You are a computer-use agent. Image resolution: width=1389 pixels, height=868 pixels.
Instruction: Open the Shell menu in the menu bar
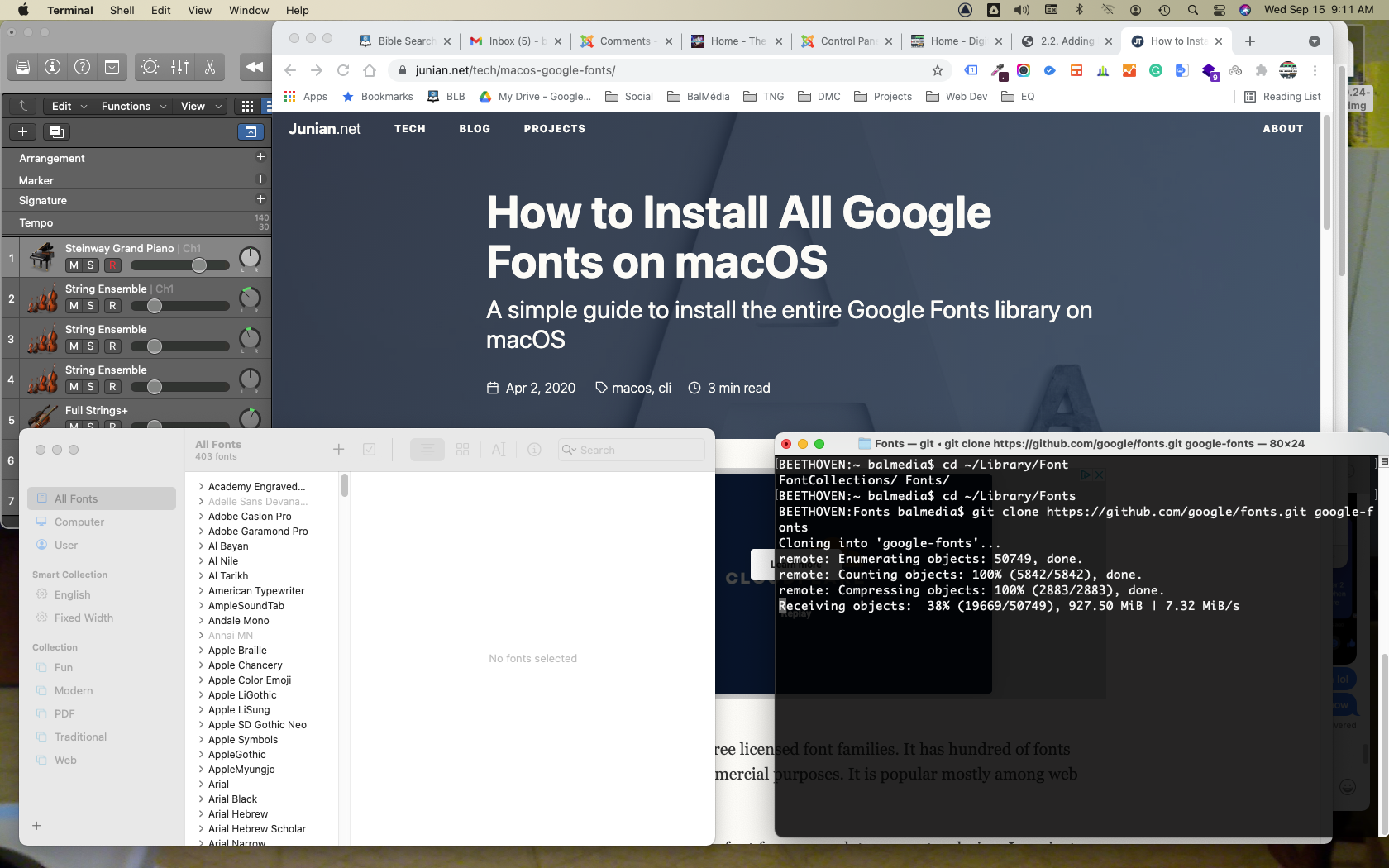click(x=122, y=10)
